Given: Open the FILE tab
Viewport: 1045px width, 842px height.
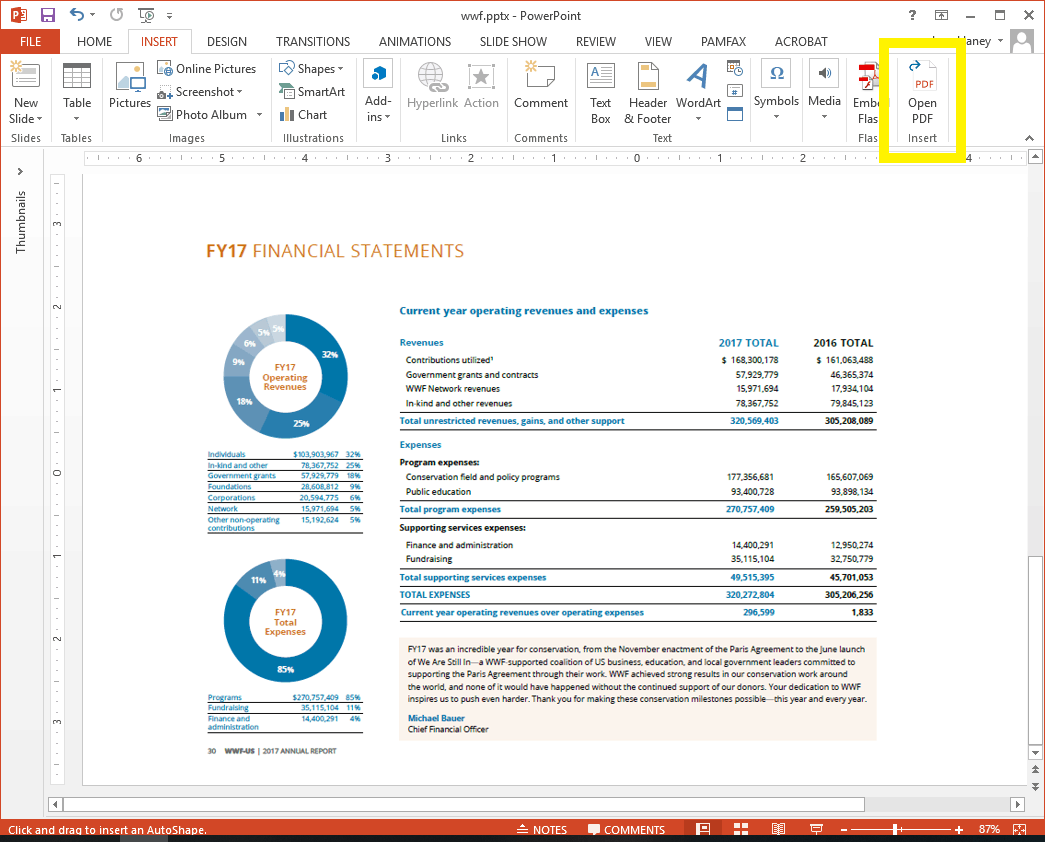Looking at the screenshot, I should point(30,41).
